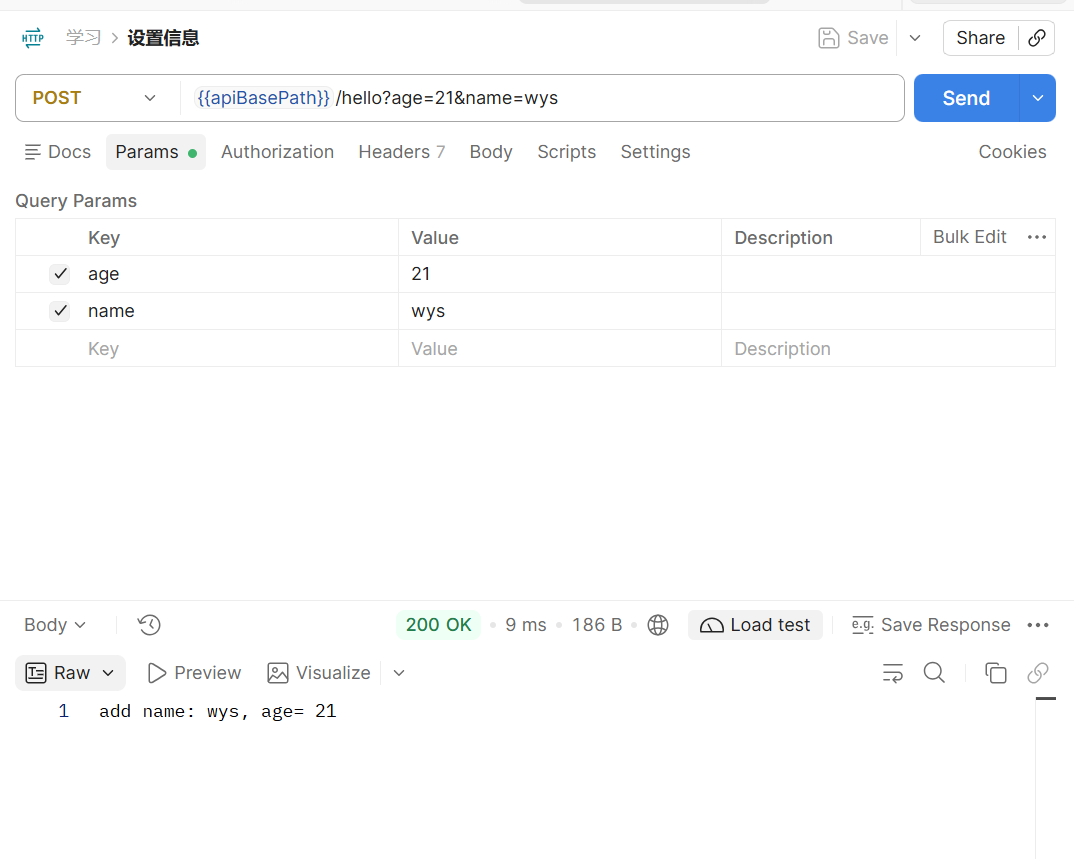1074x859 pixels.
Task: Open the Cookies link
Action: click(x=1012, y=152)
